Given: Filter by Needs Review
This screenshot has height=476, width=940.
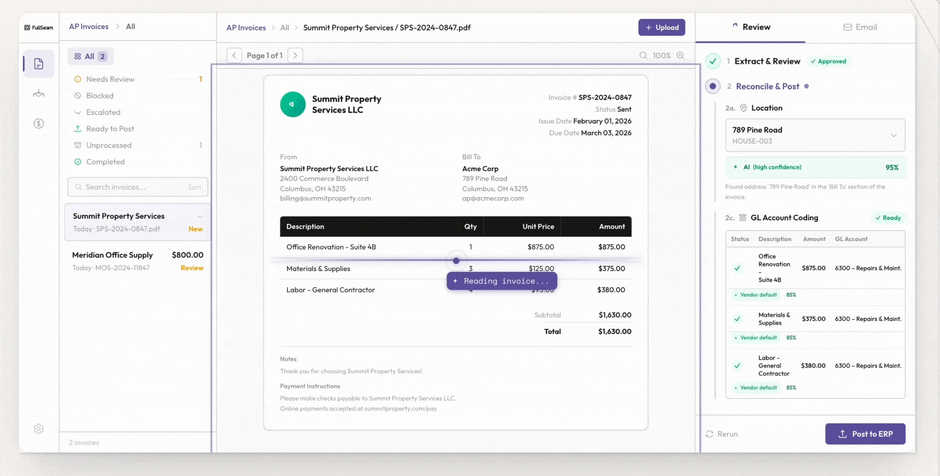Looking at the screenshot, I should (x=137, y=79).
